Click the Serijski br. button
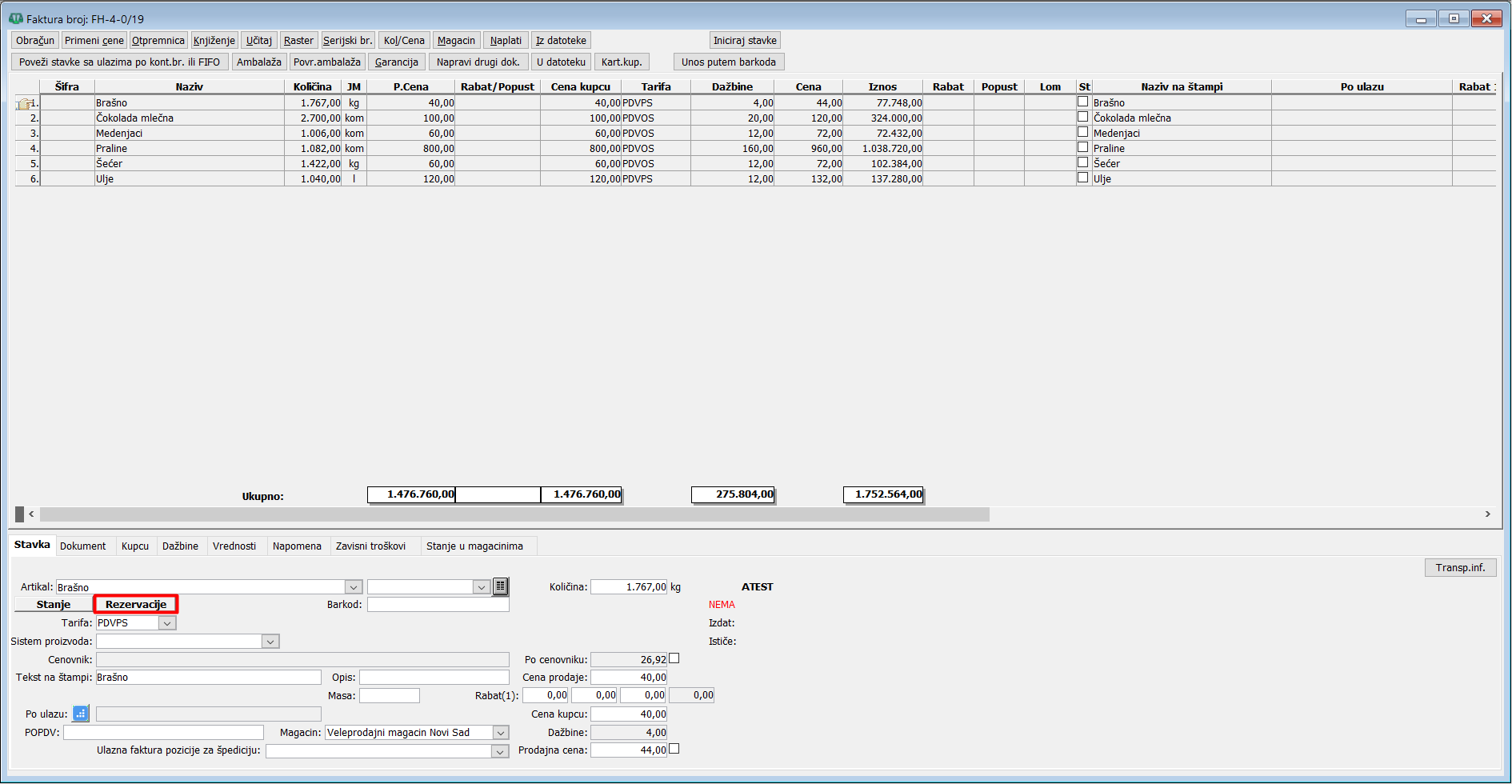 [348, 41]
